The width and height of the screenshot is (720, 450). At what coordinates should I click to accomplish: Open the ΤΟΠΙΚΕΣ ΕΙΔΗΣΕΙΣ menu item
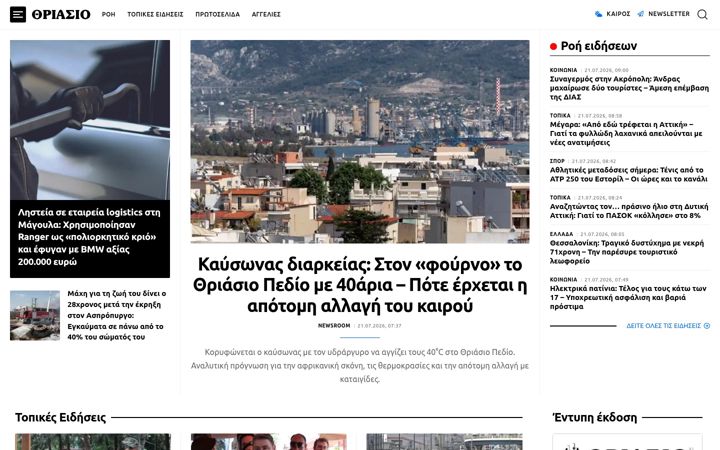155,14
